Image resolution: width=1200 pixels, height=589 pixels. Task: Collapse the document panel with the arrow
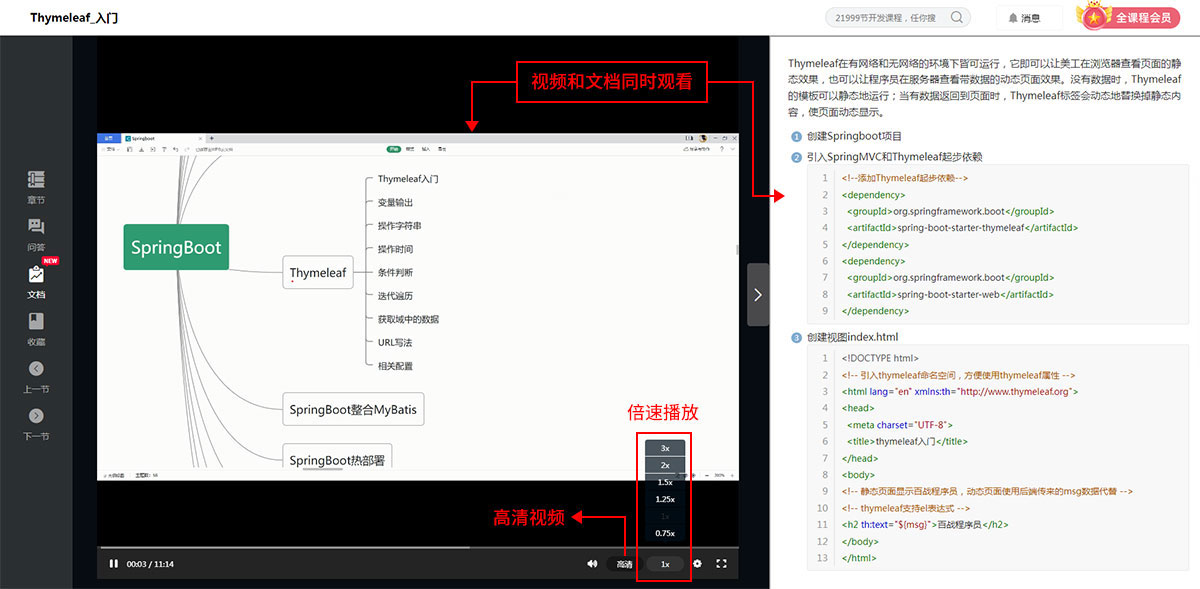(758, 295)
